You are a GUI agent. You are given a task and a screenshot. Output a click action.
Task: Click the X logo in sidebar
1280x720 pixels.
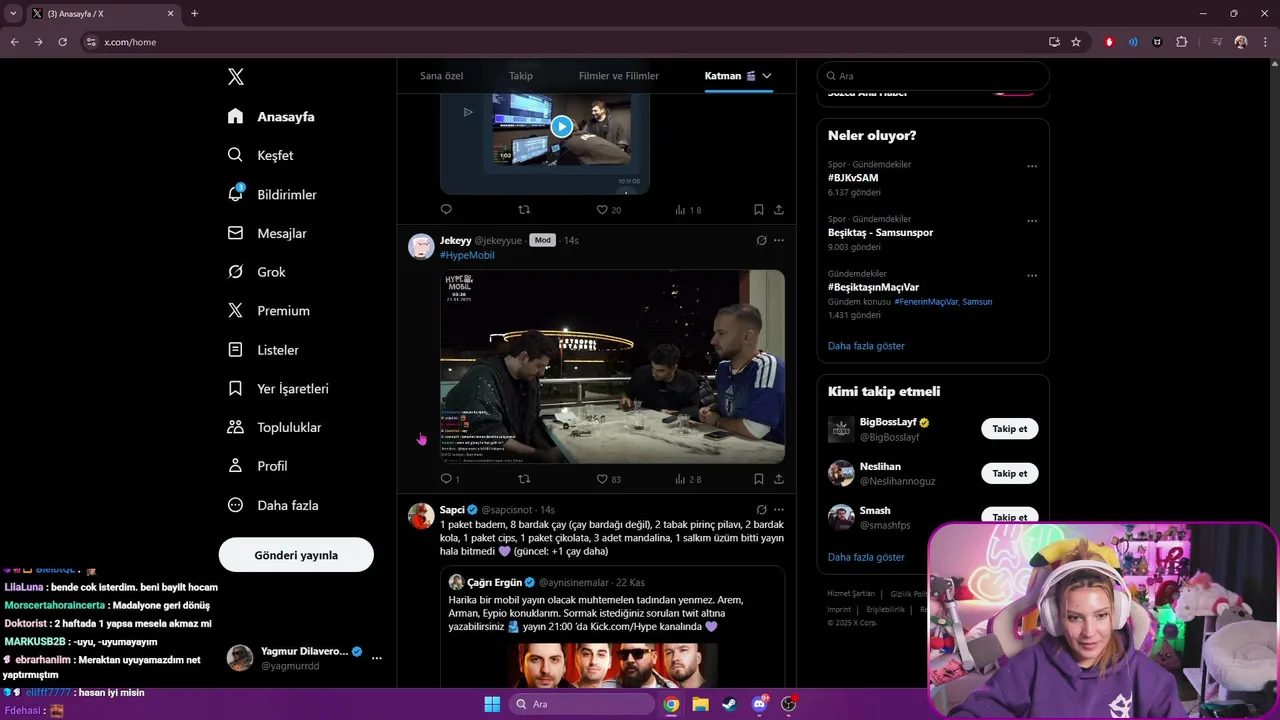click(235, 77)
